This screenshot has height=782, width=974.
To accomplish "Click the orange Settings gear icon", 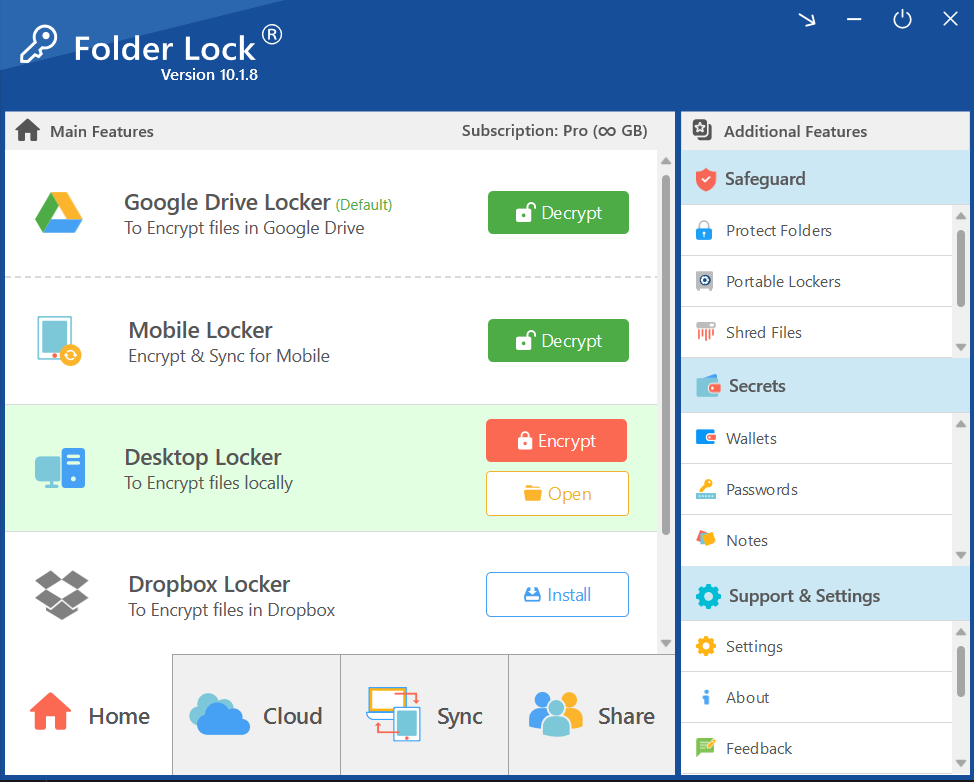I will (706, 646).
